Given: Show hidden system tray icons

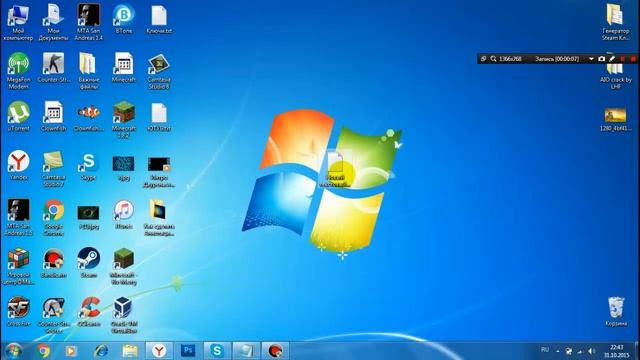Looking at the screenshot, I should coord(558,351).
